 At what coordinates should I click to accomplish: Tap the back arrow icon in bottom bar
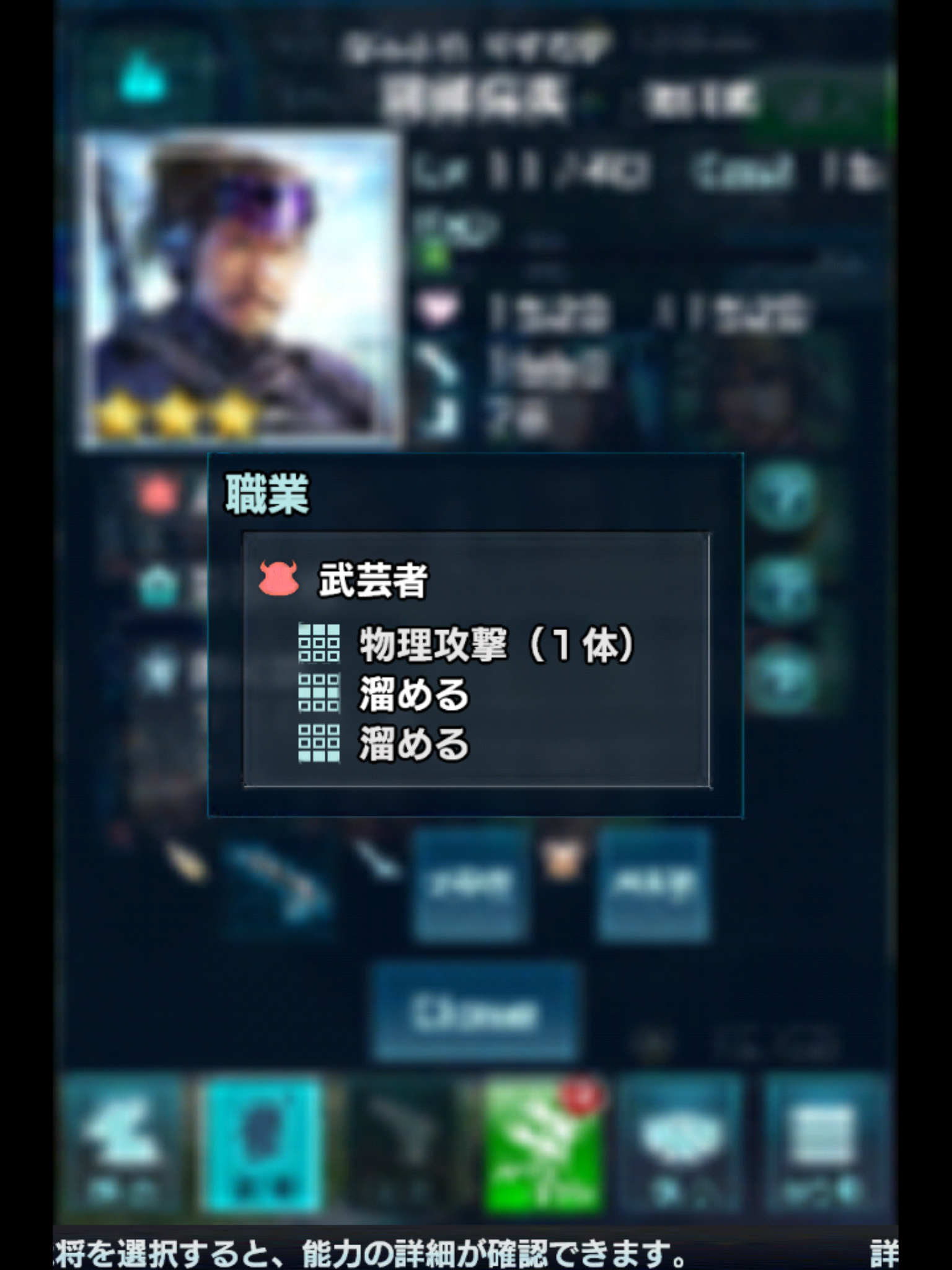(x=121, y=1145)
